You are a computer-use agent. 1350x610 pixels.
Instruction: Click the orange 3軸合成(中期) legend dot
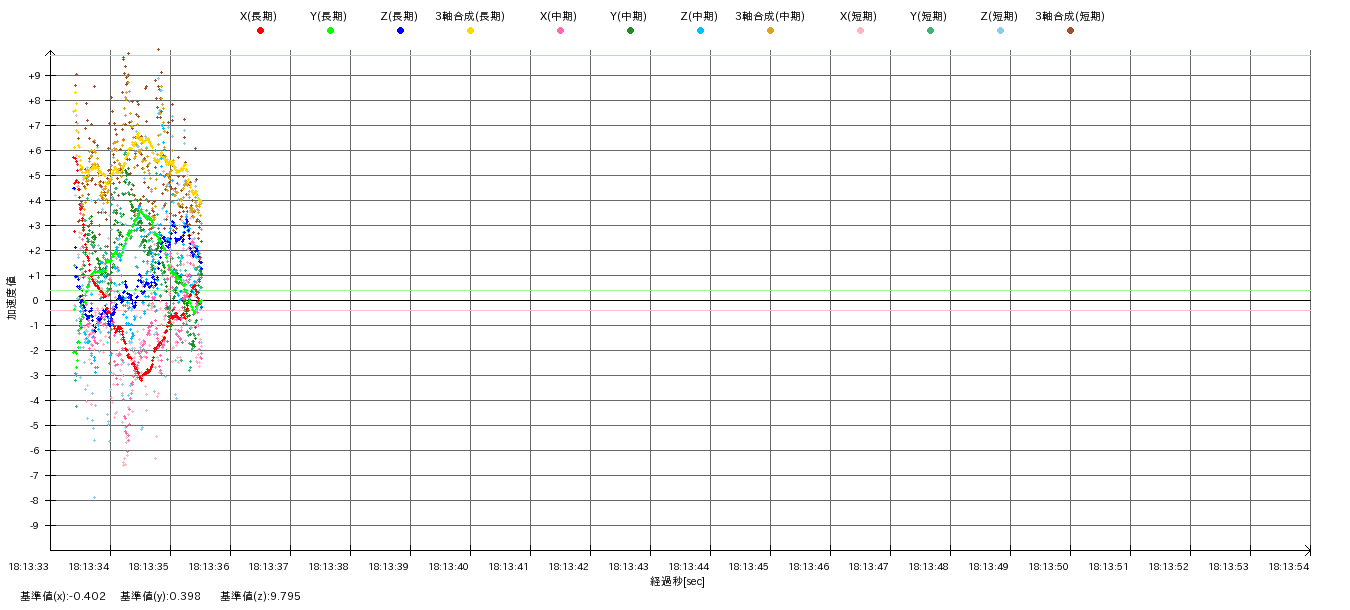point(770,31)
